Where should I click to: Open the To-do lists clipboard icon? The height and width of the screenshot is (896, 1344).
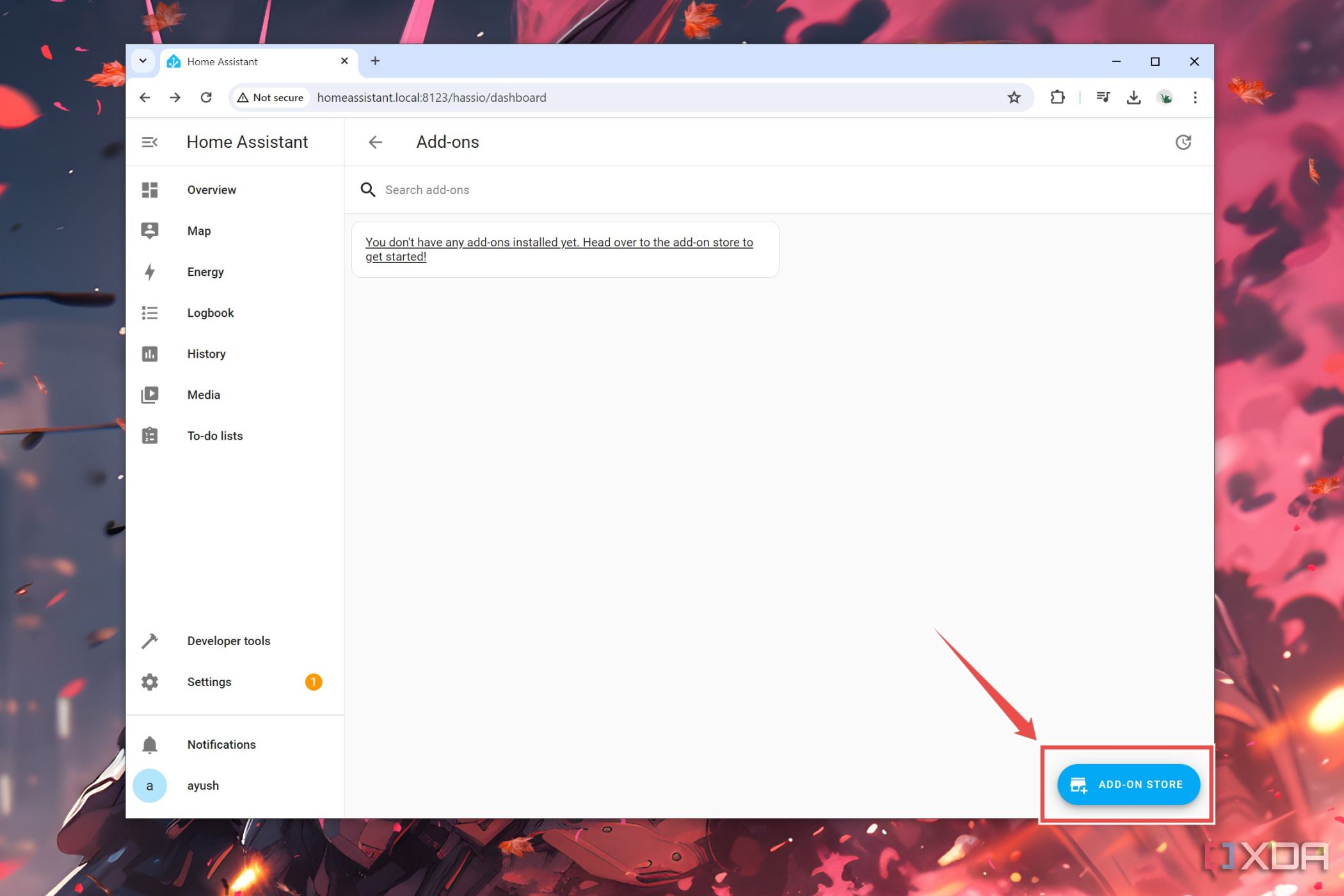coord(150,436)
